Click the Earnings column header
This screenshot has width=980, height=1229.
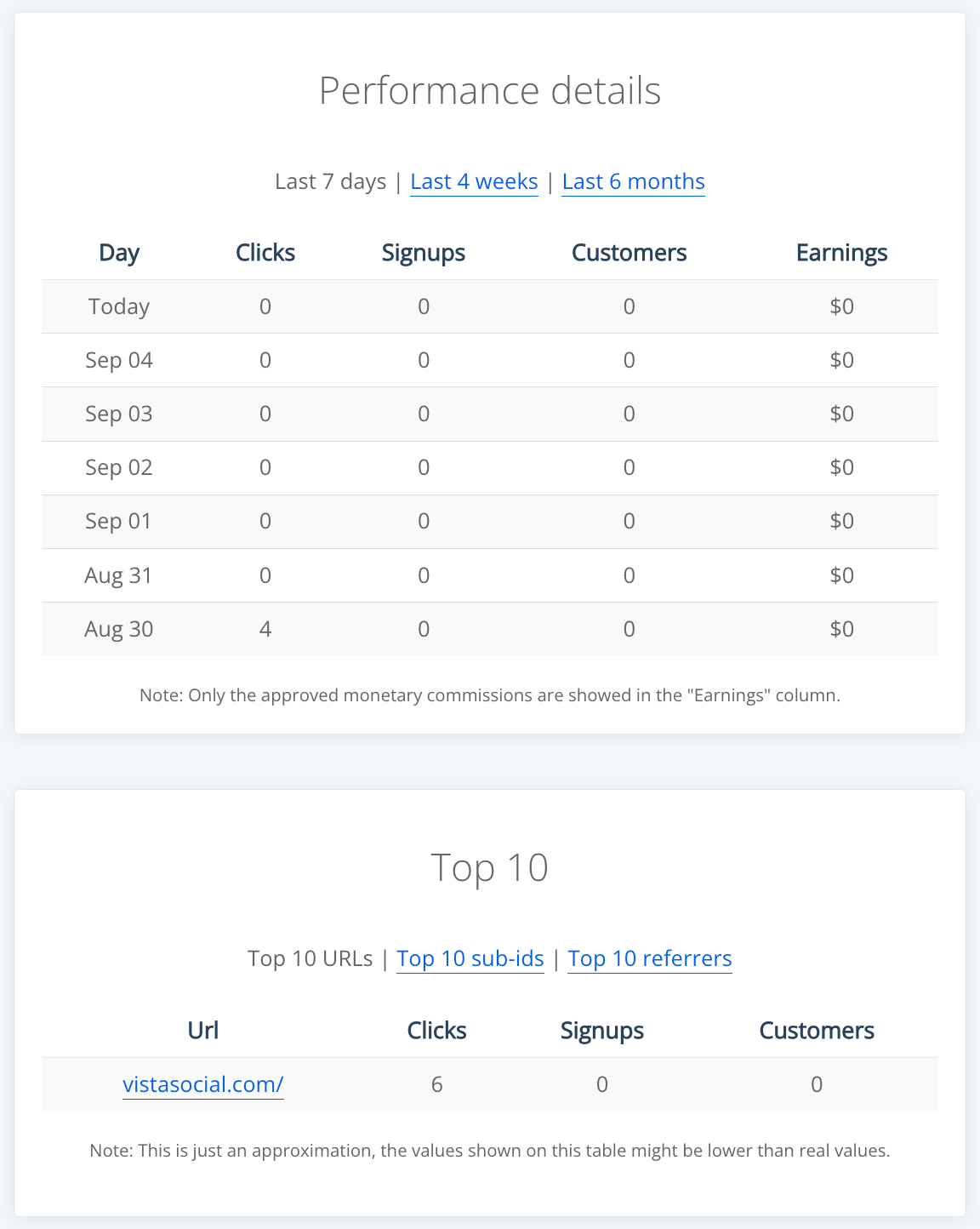(841, 252)
